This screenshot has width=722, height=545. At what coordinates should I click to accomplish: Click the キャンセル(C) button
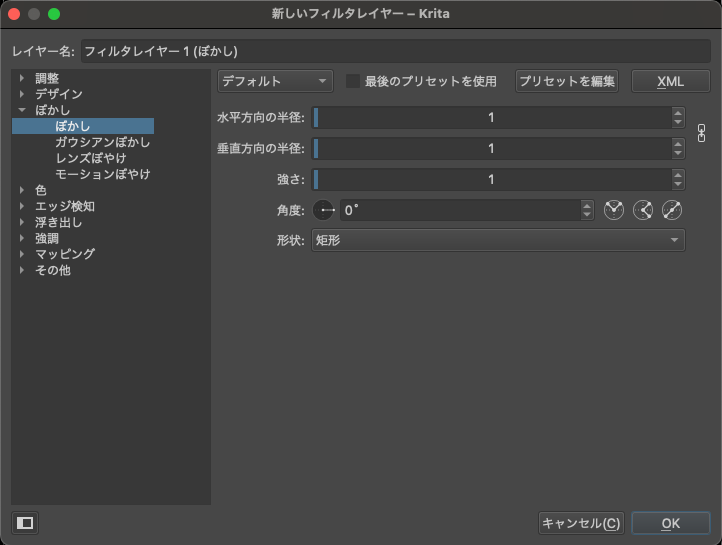pyautogui.click(x=581, y=523)
